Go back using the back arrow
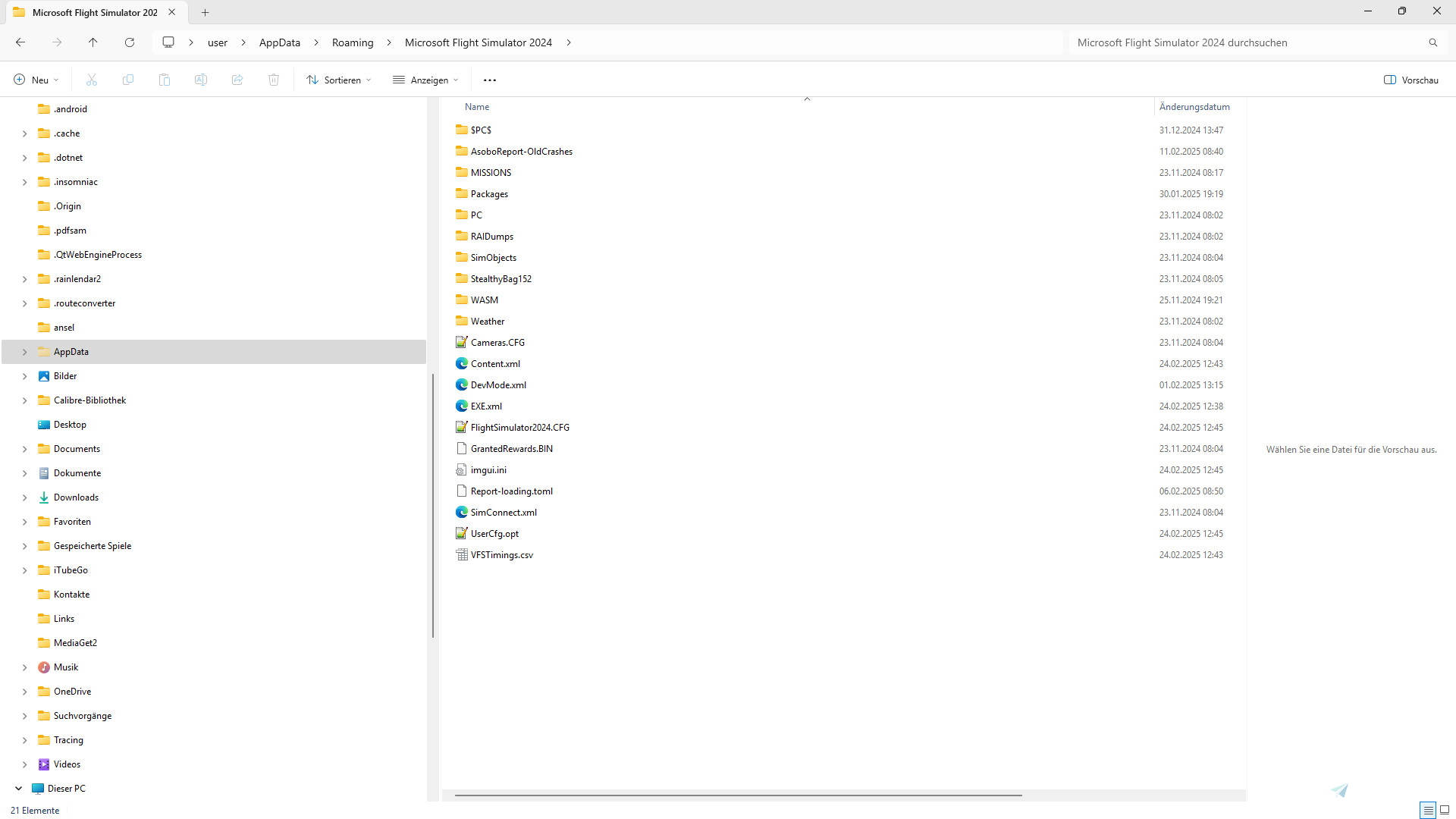Image resolution: width=1456 pixels, height=819 pixels. coord(20,42)
